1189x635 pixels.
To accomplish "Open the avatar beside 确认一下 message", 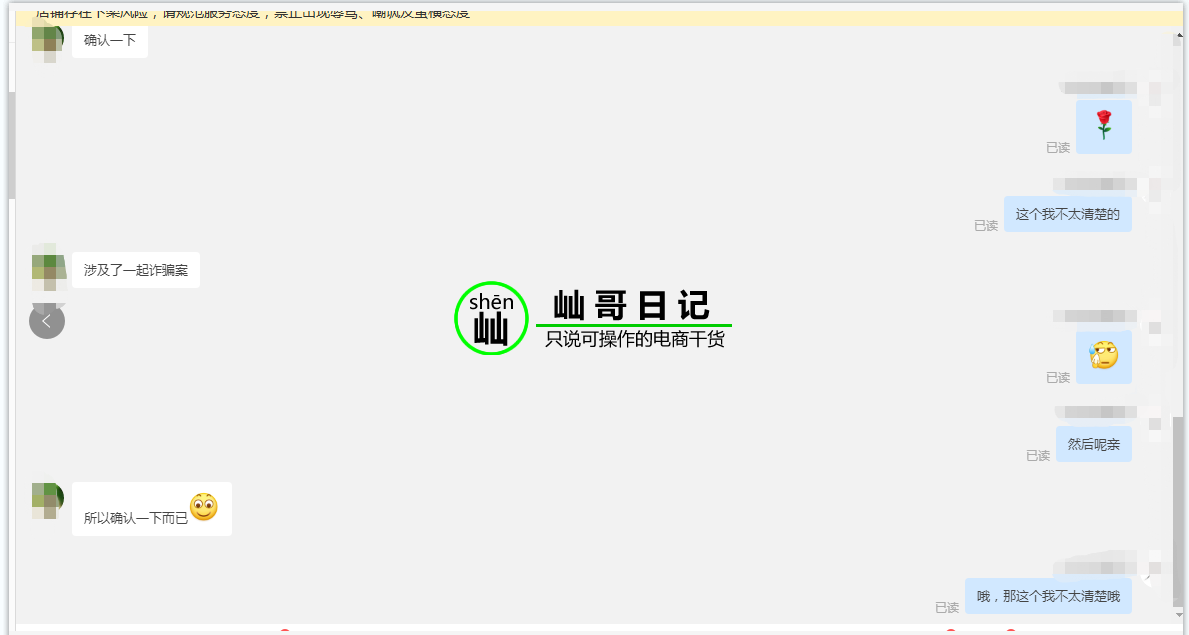I will 47,40.
